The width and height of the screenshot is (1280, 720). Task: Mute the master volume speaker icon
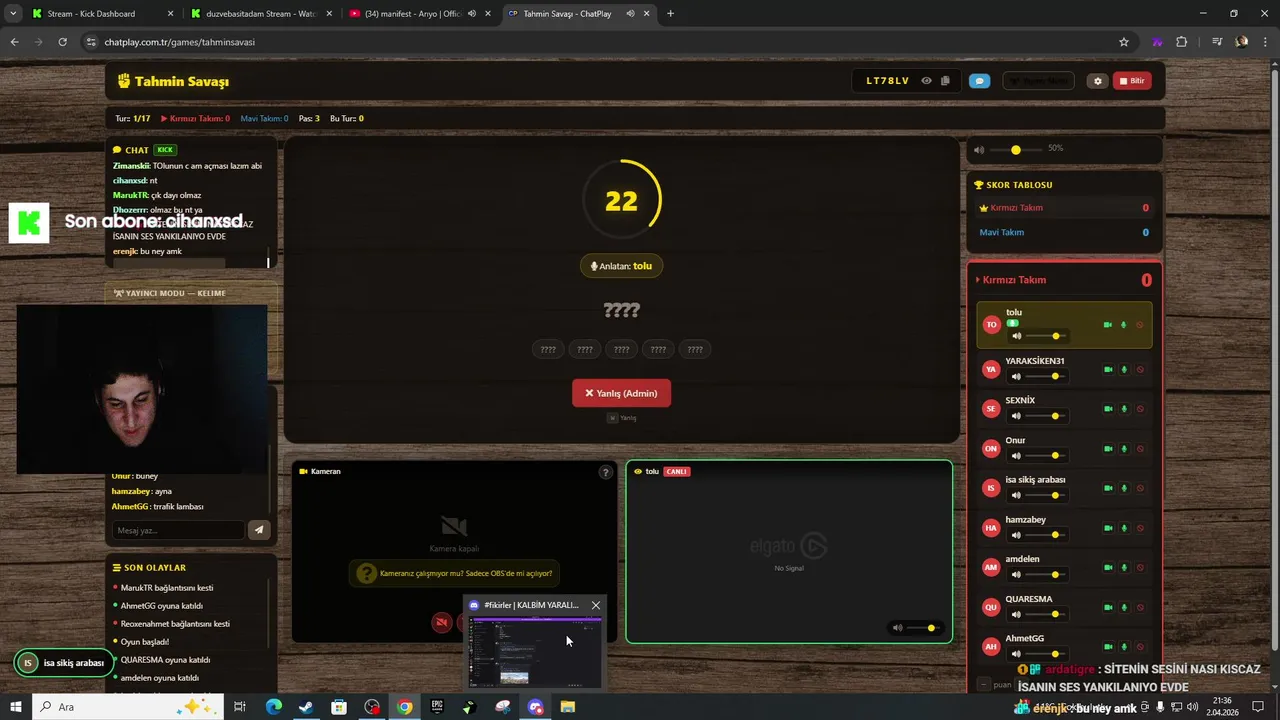pyautogui.click(x=979, y=149)
